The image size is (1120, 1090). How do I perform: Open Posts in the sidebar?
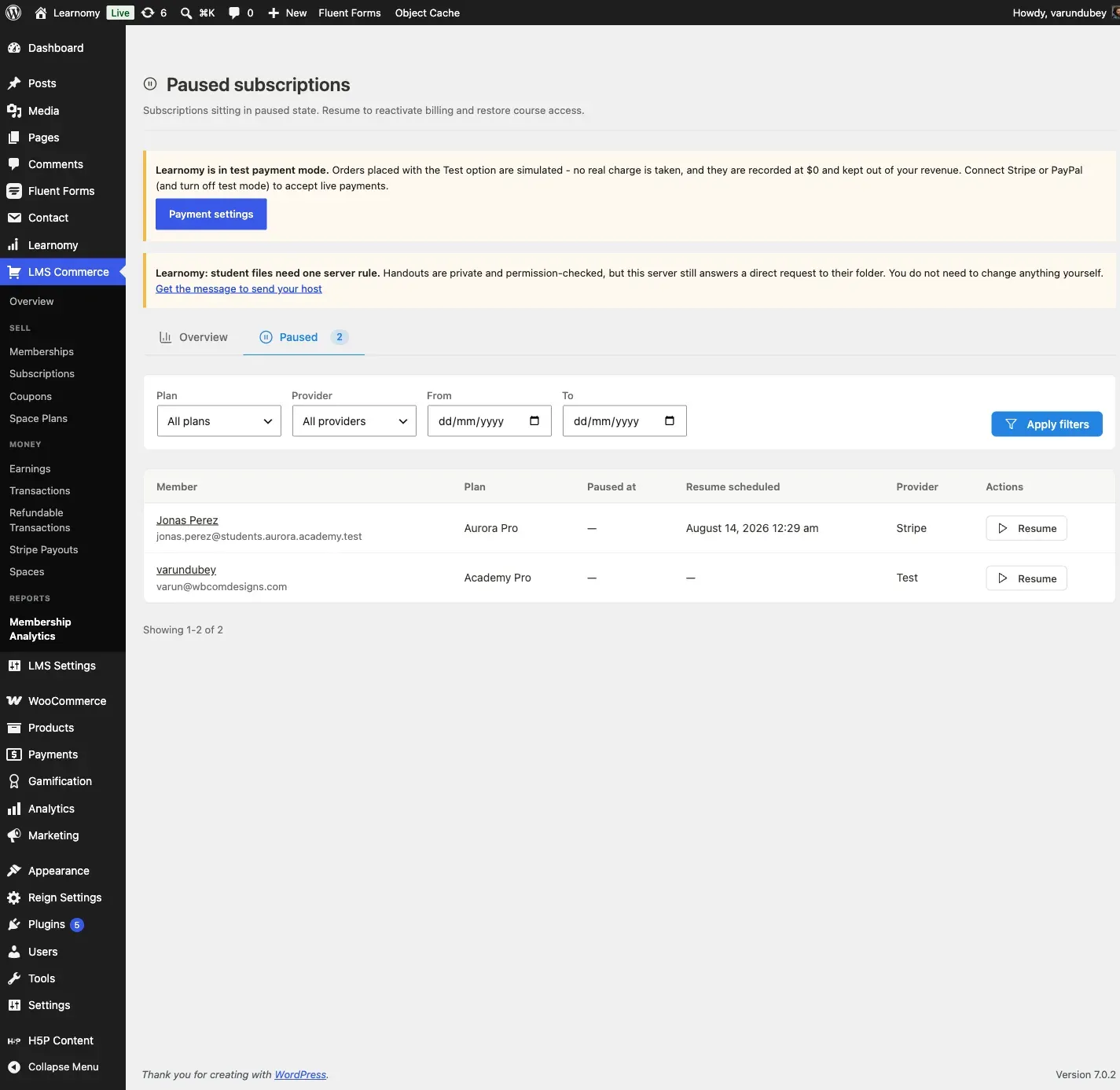click(63, 83)
